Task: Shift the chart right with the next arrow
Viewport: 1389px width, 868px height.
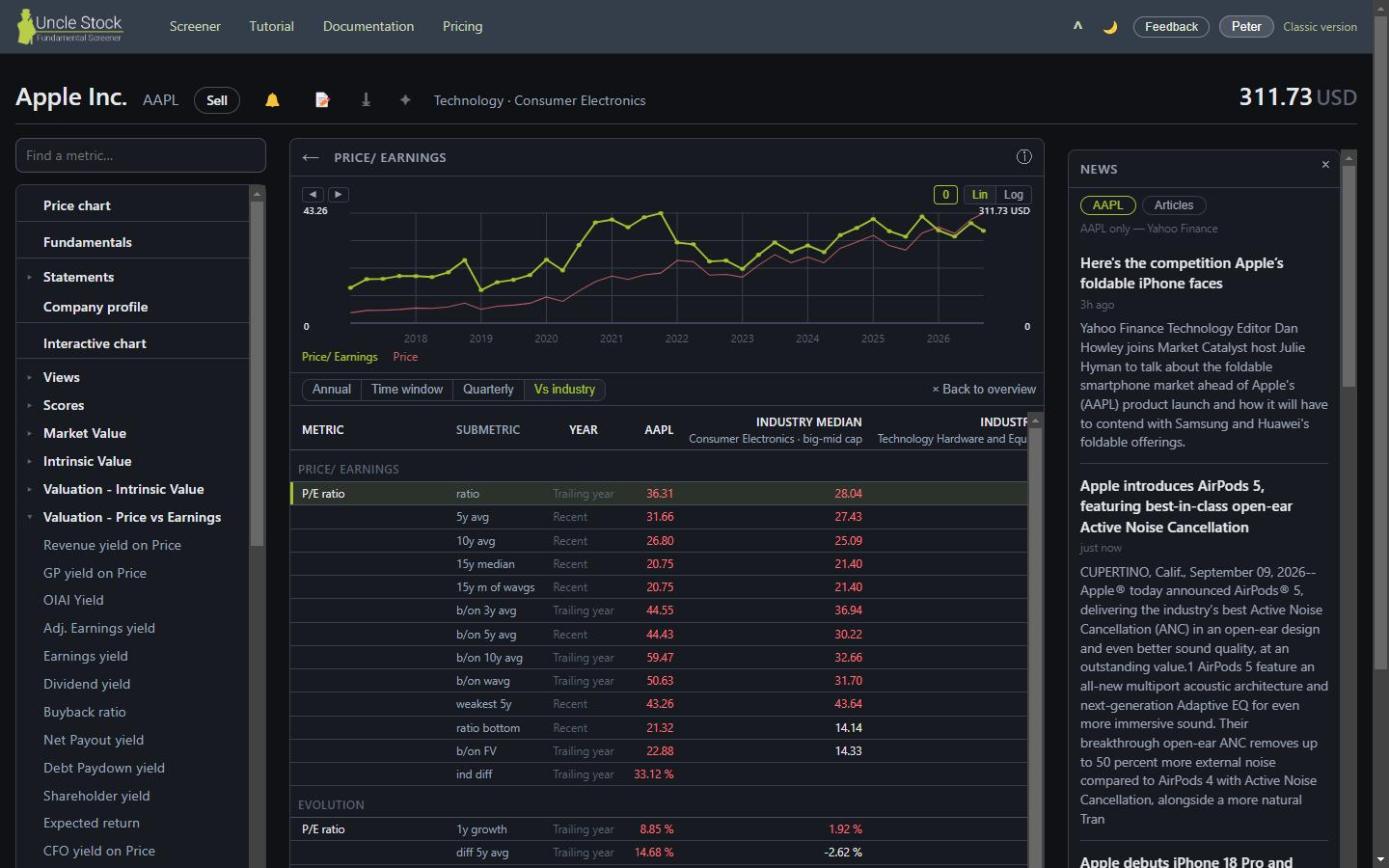Action: tap(338, 194)
